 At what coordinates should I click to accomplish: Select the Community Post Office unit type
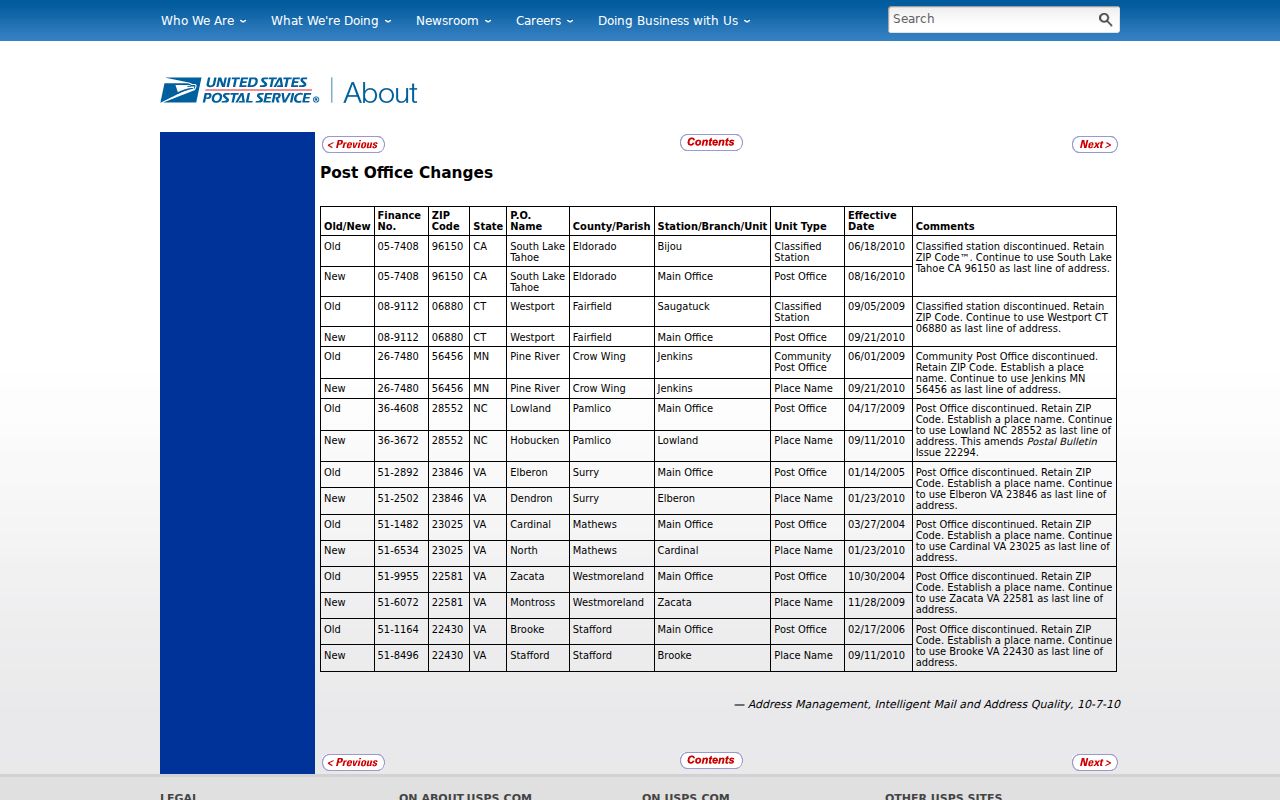pyautogui.click(x=807, y=362)
